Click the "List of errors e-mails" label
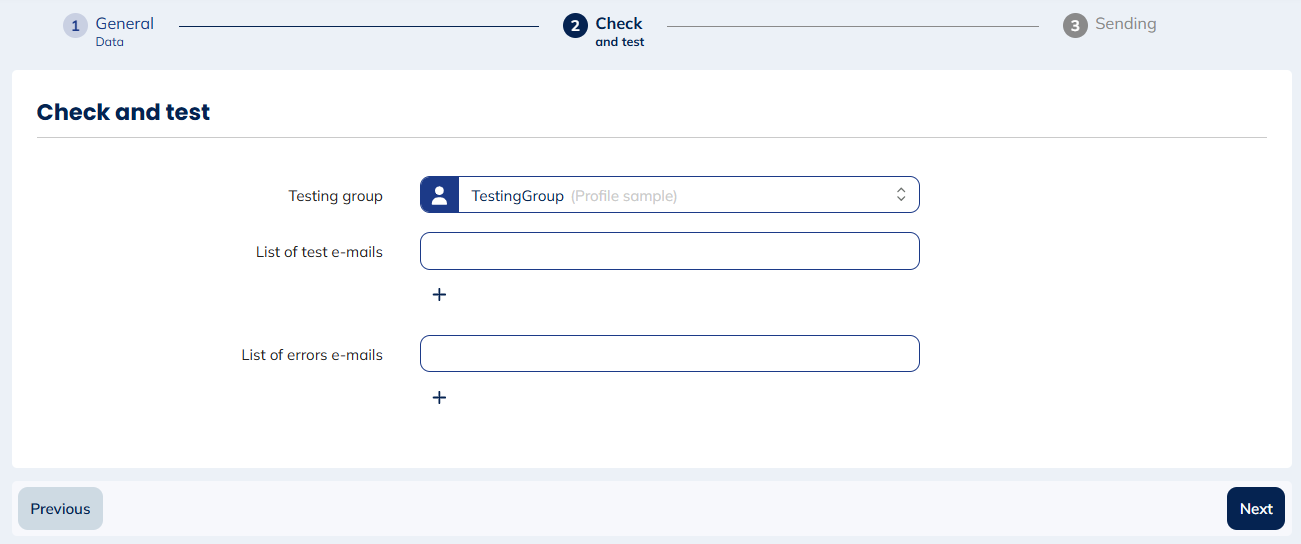1301x544 pixels. [312, 355]
